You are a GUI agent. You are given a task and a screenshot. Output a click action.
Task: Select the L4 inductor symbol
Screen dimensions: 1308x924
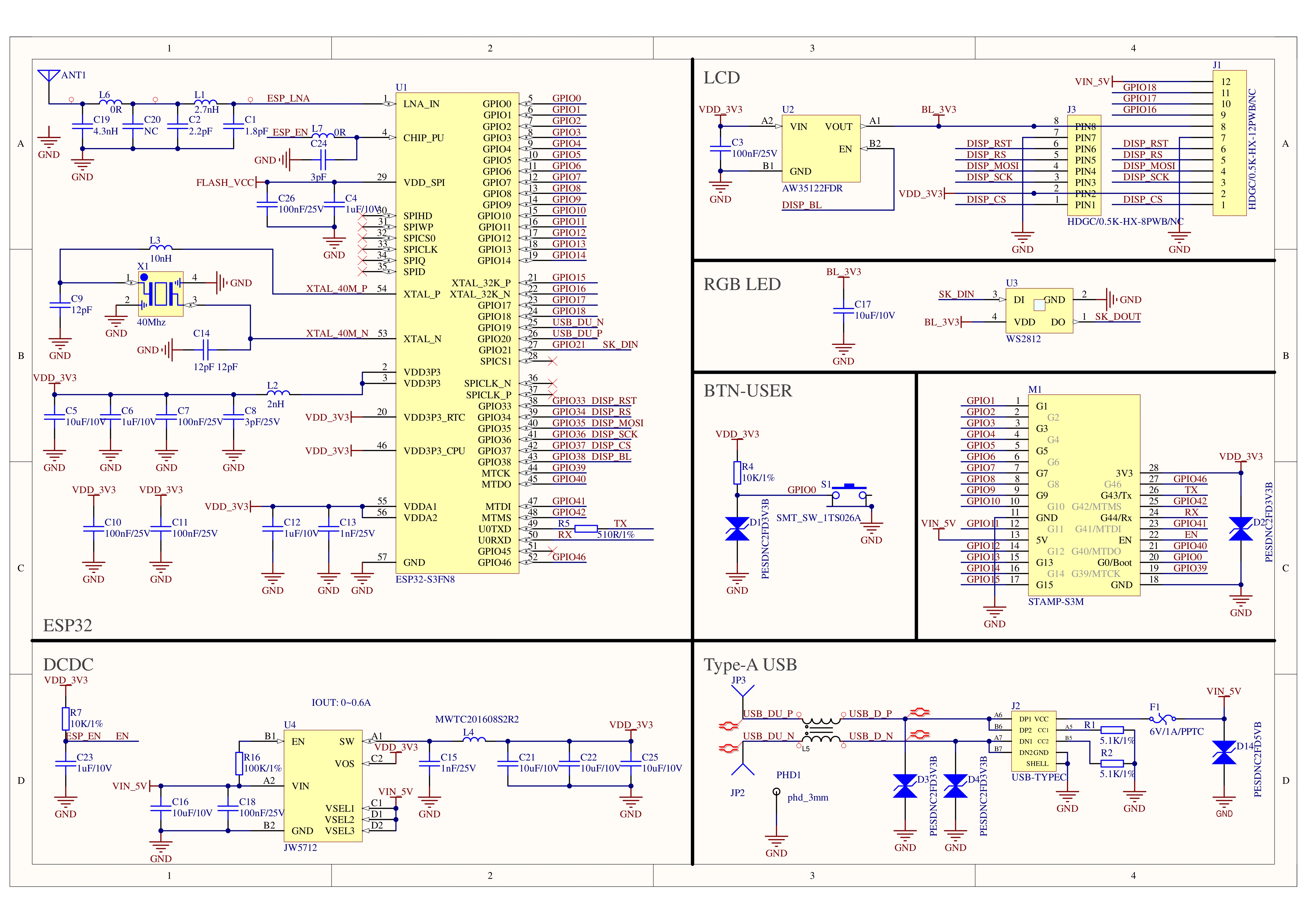474,740
